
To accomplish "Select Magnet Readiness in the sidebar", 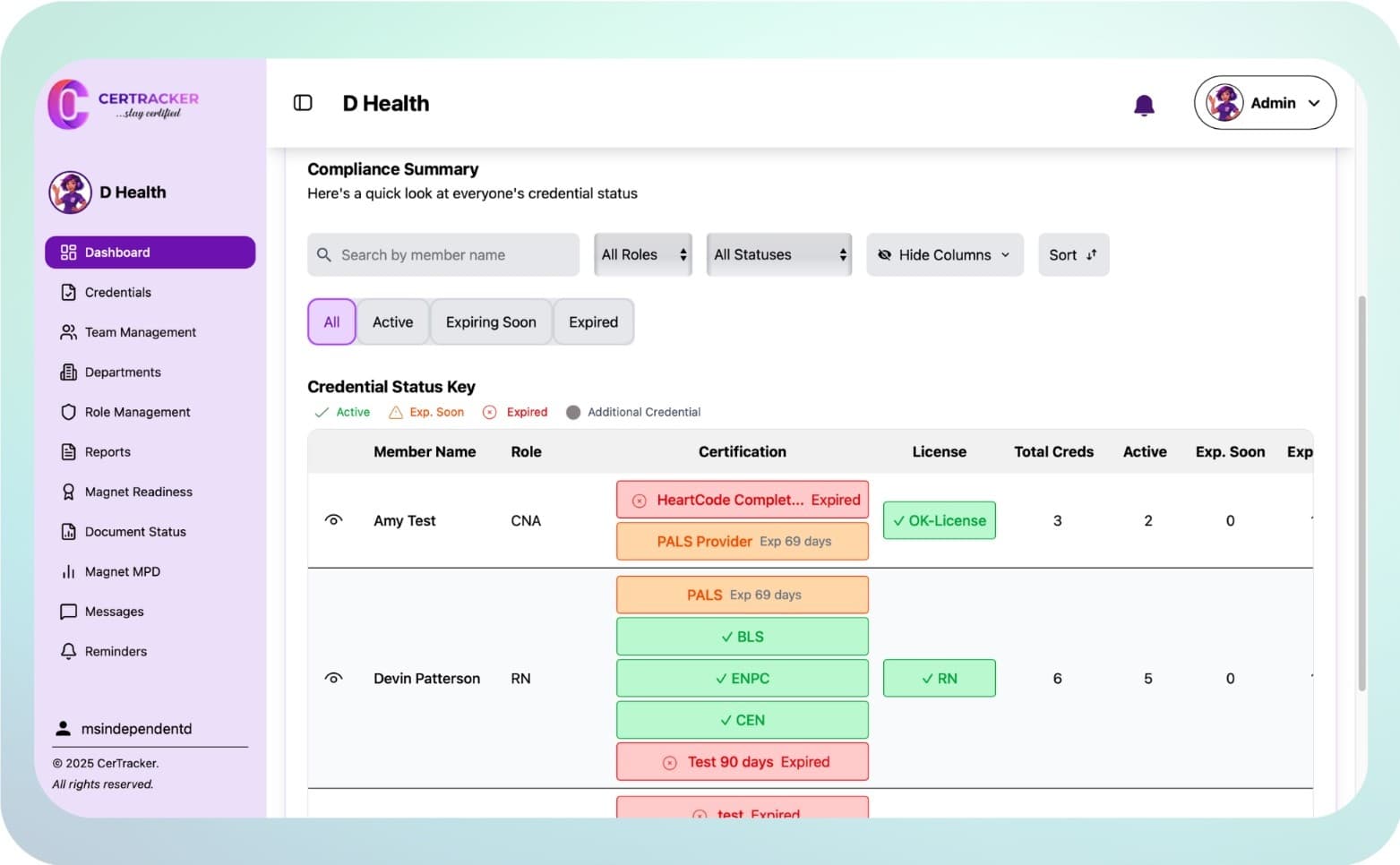I will click(138, 492).
